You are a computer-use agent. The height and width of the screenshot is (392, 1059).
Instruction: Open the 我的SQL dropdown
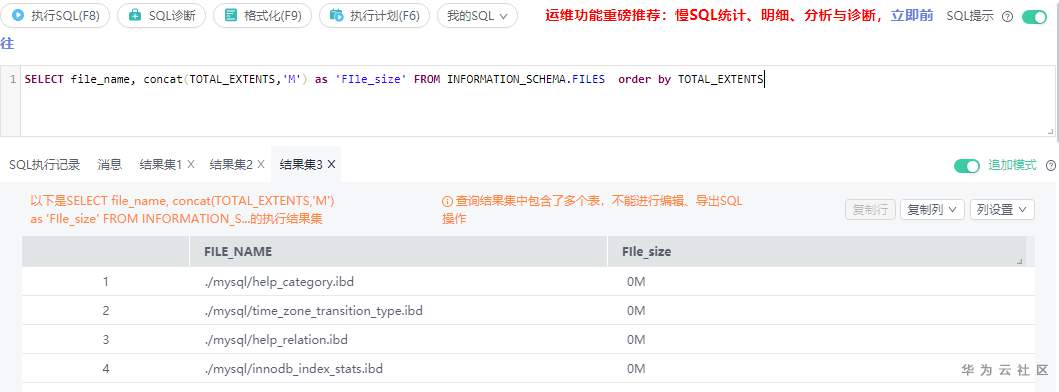pos(477,16)
